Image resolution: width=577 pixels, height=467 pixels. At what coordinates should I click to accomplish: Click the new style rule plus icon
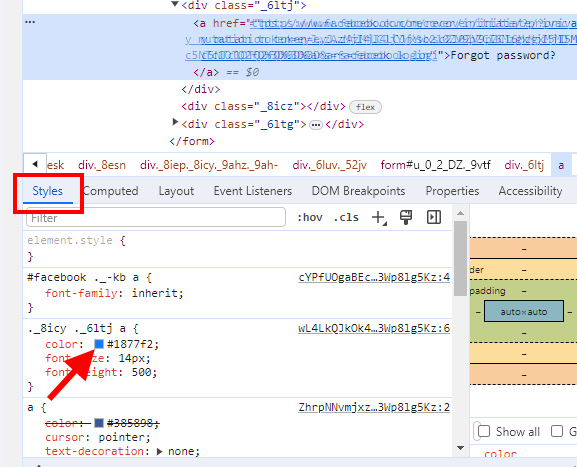pyautogui.click(x=379, y=217)
